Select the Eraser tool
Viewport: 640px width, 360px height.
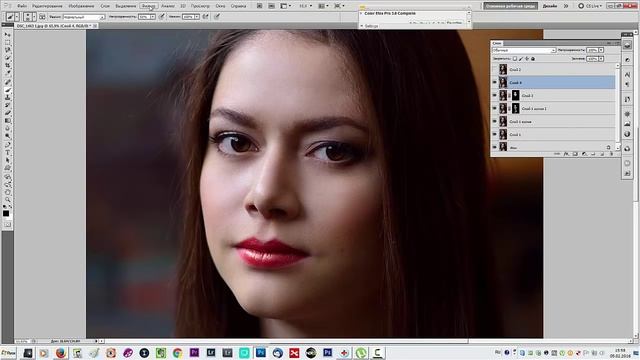[x=7, y=113]
